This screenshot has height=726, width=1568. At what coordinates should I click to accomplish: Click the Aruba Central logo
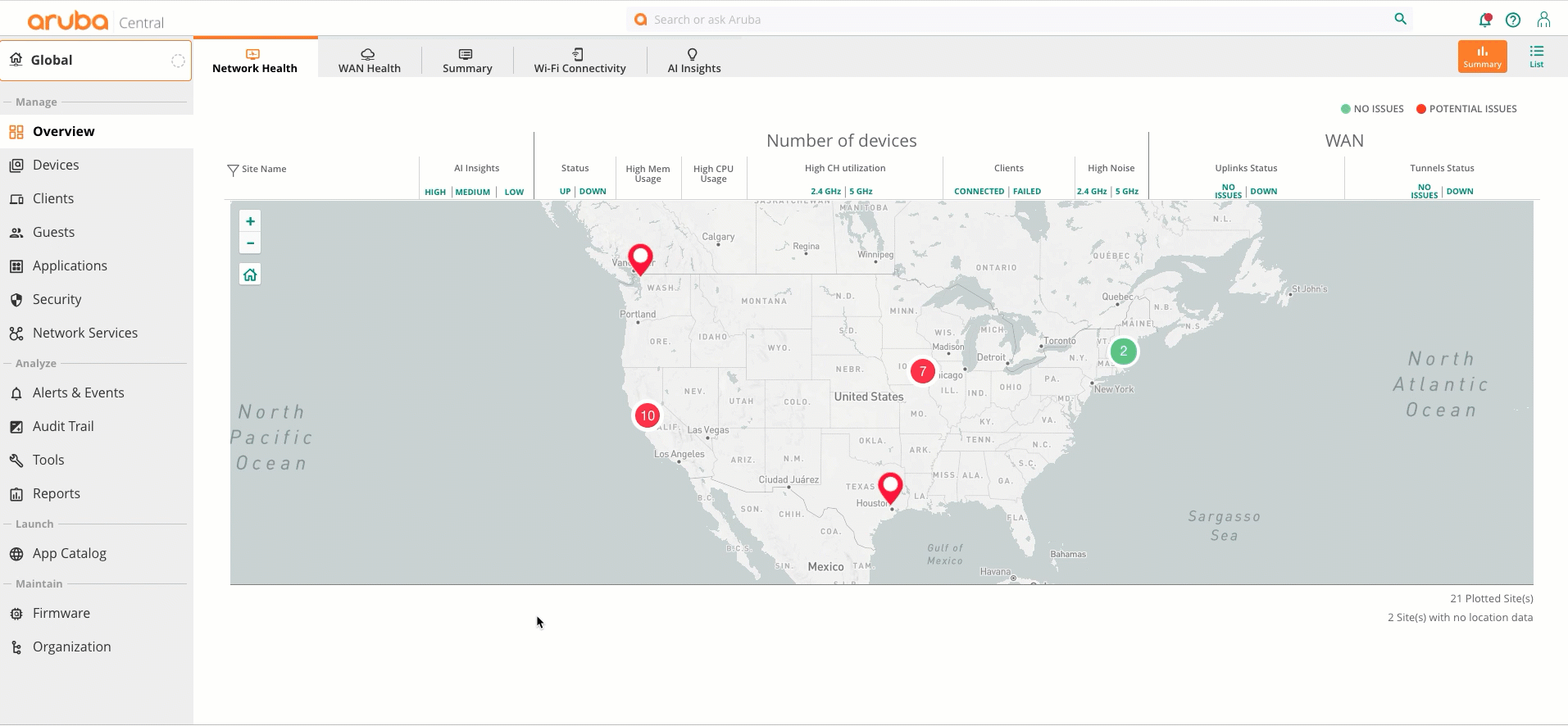(x=96, y=20)
